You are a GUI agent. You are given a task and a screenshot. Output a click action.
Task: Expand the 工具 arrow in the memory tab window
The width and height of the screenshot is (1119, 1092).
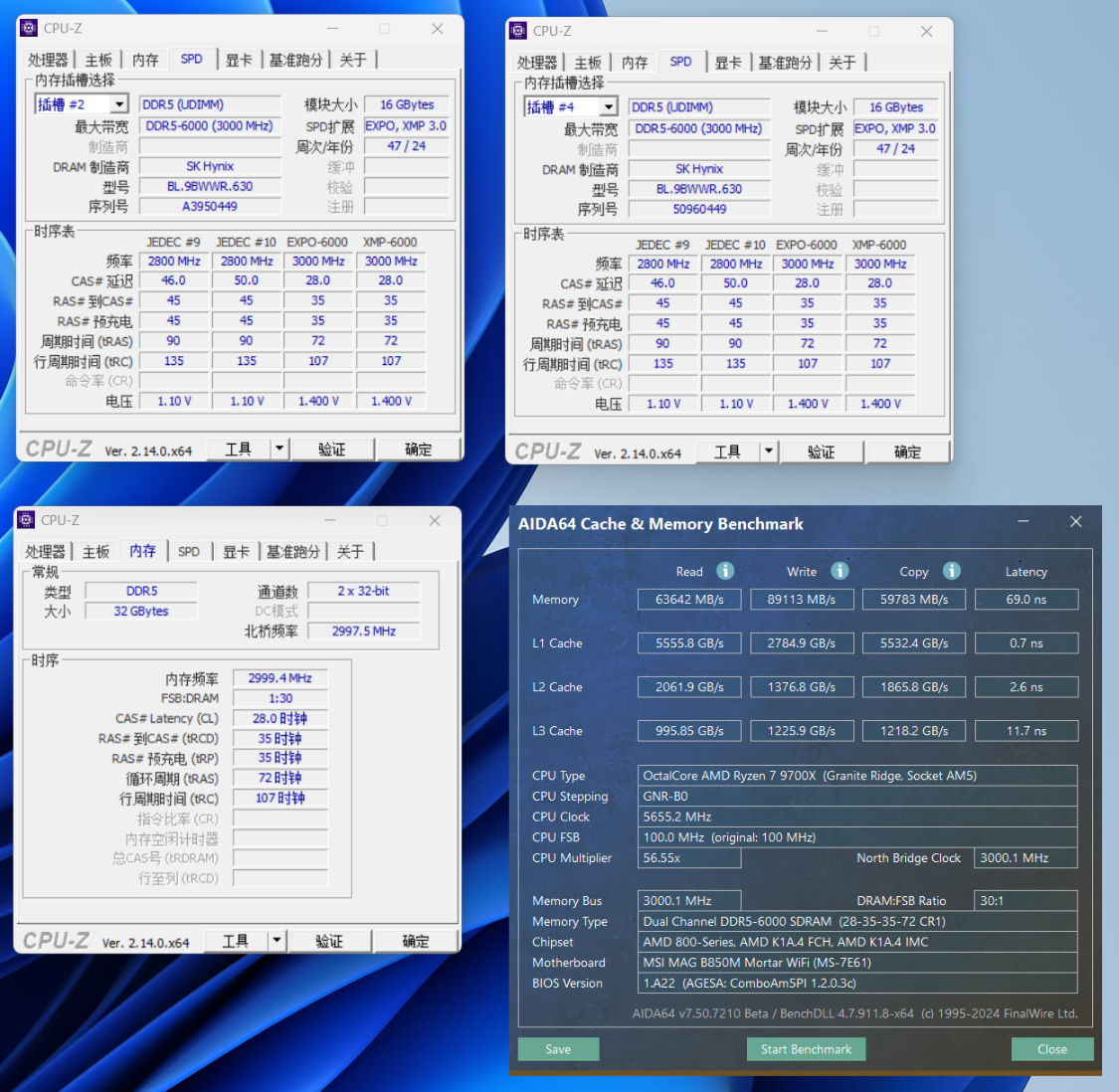point(277,941)
